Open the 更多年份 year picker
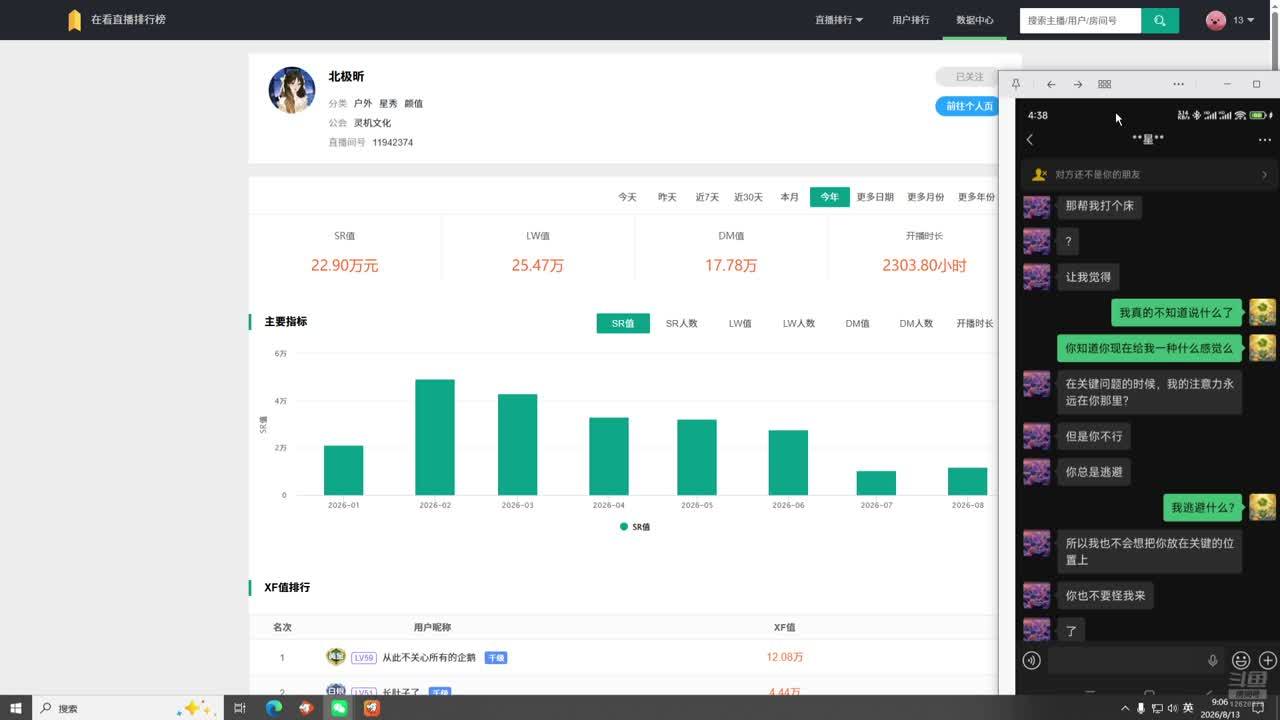Viewport: 1280px width, 720px height. tap(976, 197)
